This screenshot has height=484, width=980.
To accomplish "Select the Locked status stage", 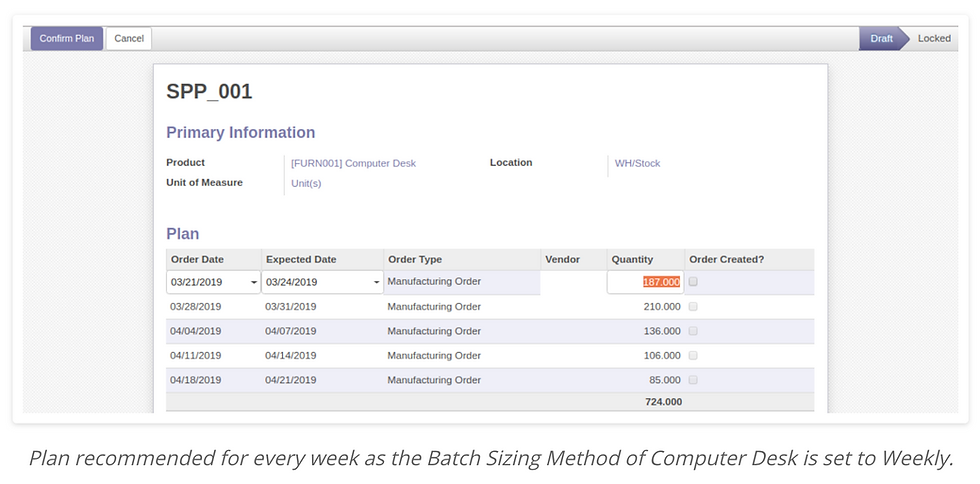I will coord(934,39).
